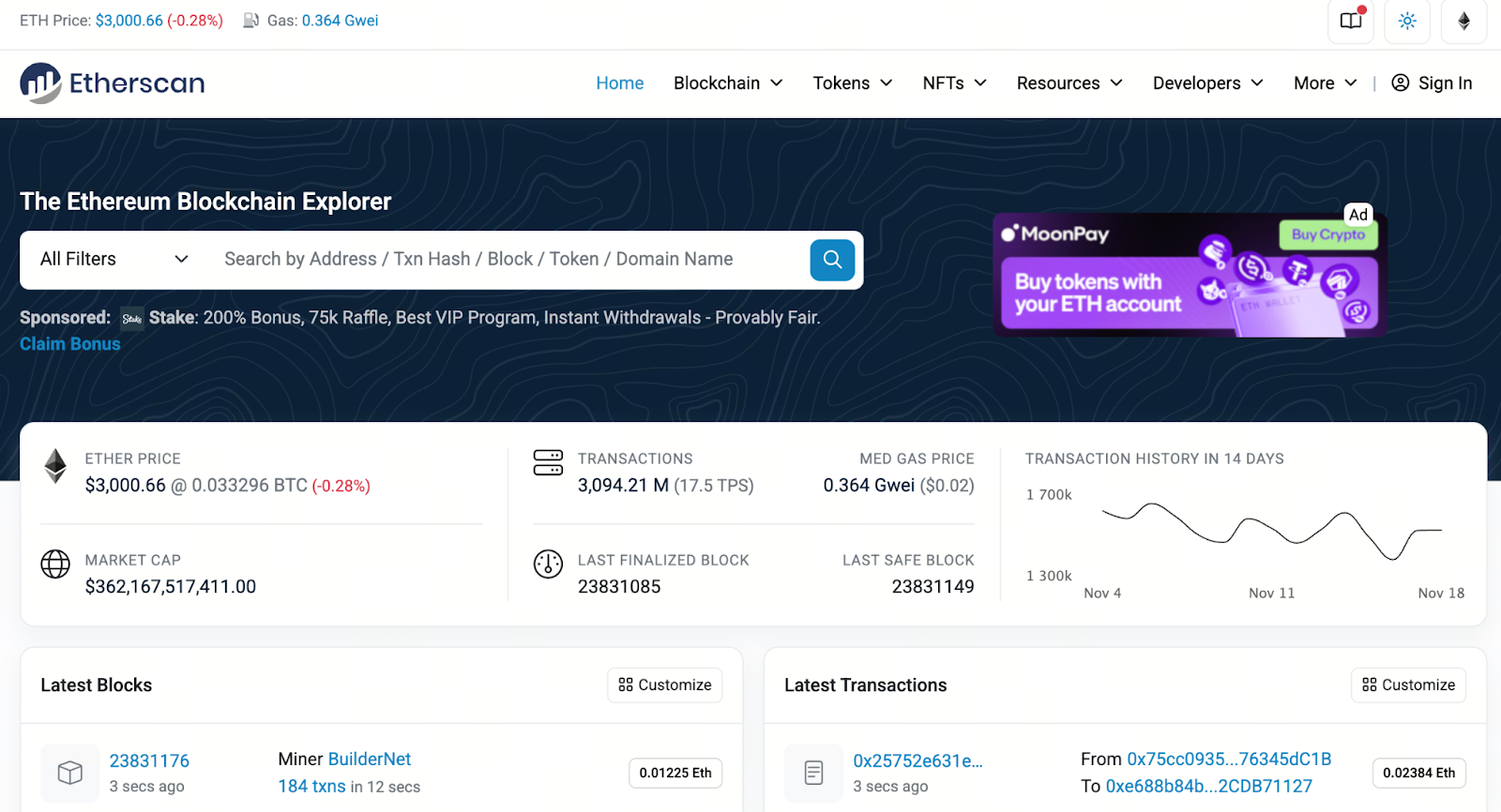1501x812 pixels.
Task: Expand the Tokens menu
Action: (852, 83)
